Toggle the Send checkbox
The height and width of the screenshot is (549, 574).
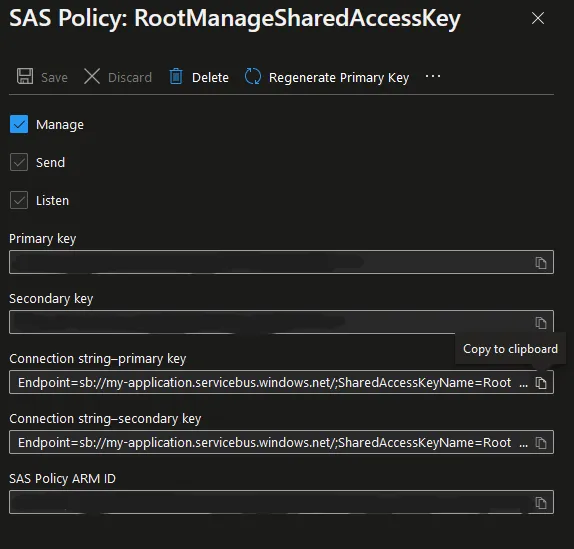pyautogui.click(x=19, y=162)
